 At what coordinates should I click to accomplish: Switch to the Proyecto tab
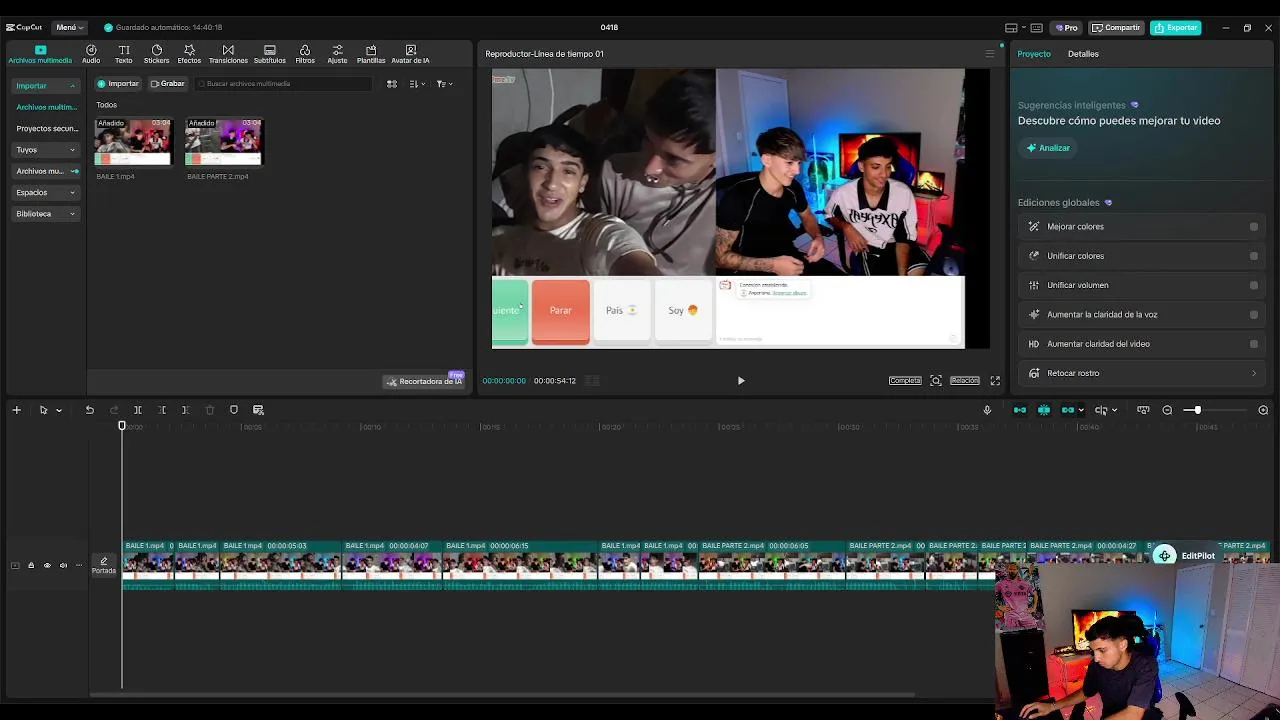coord(1034,54)
